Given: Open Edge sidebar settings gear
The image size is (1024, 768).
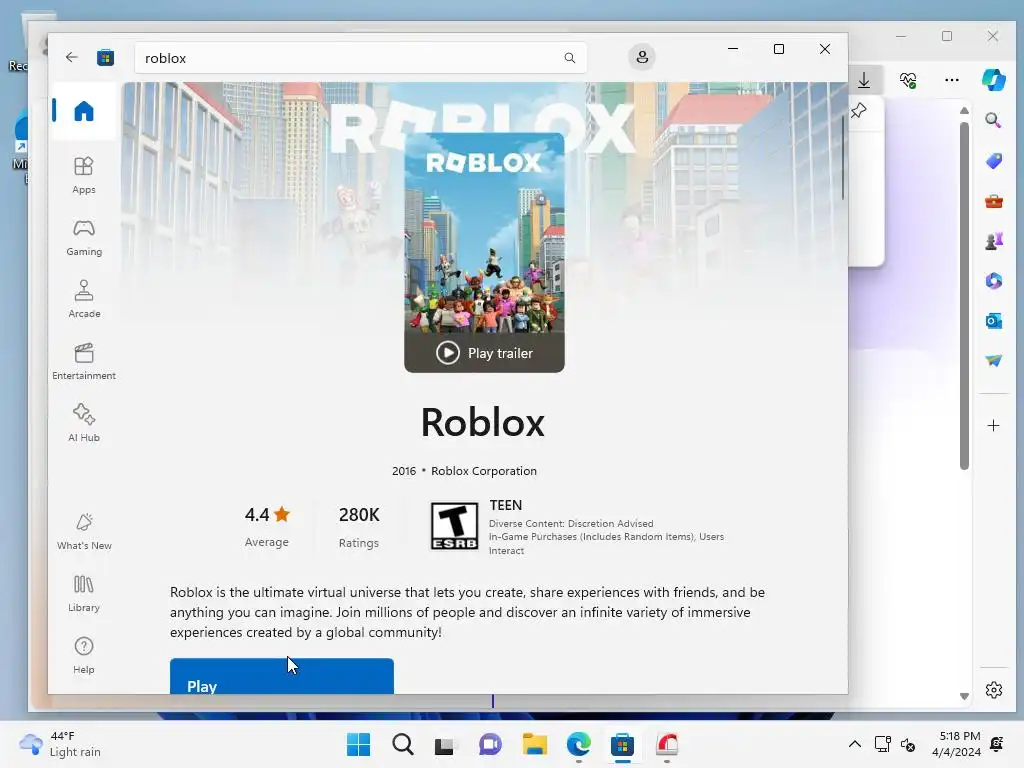Looking at the screenshot, I should (x=993, y=690).
